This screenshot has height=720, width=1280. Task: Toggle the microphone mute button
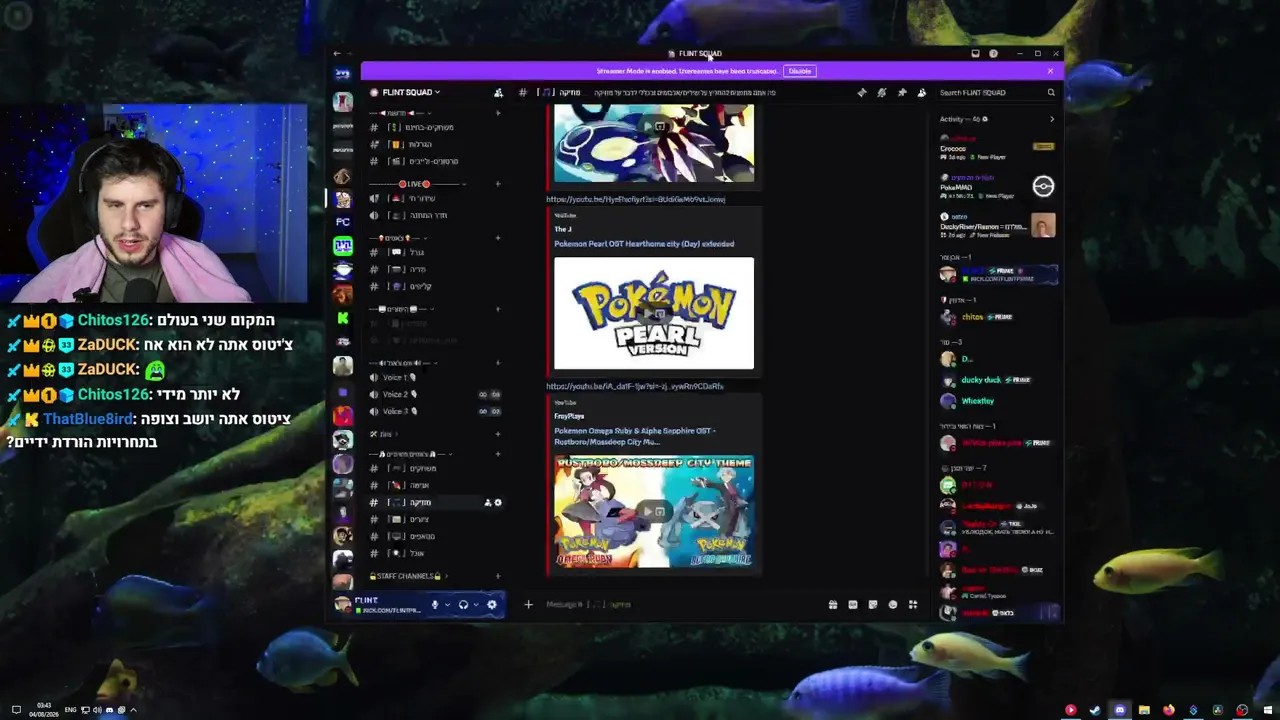pyautogui.click(x=435, y=605)
